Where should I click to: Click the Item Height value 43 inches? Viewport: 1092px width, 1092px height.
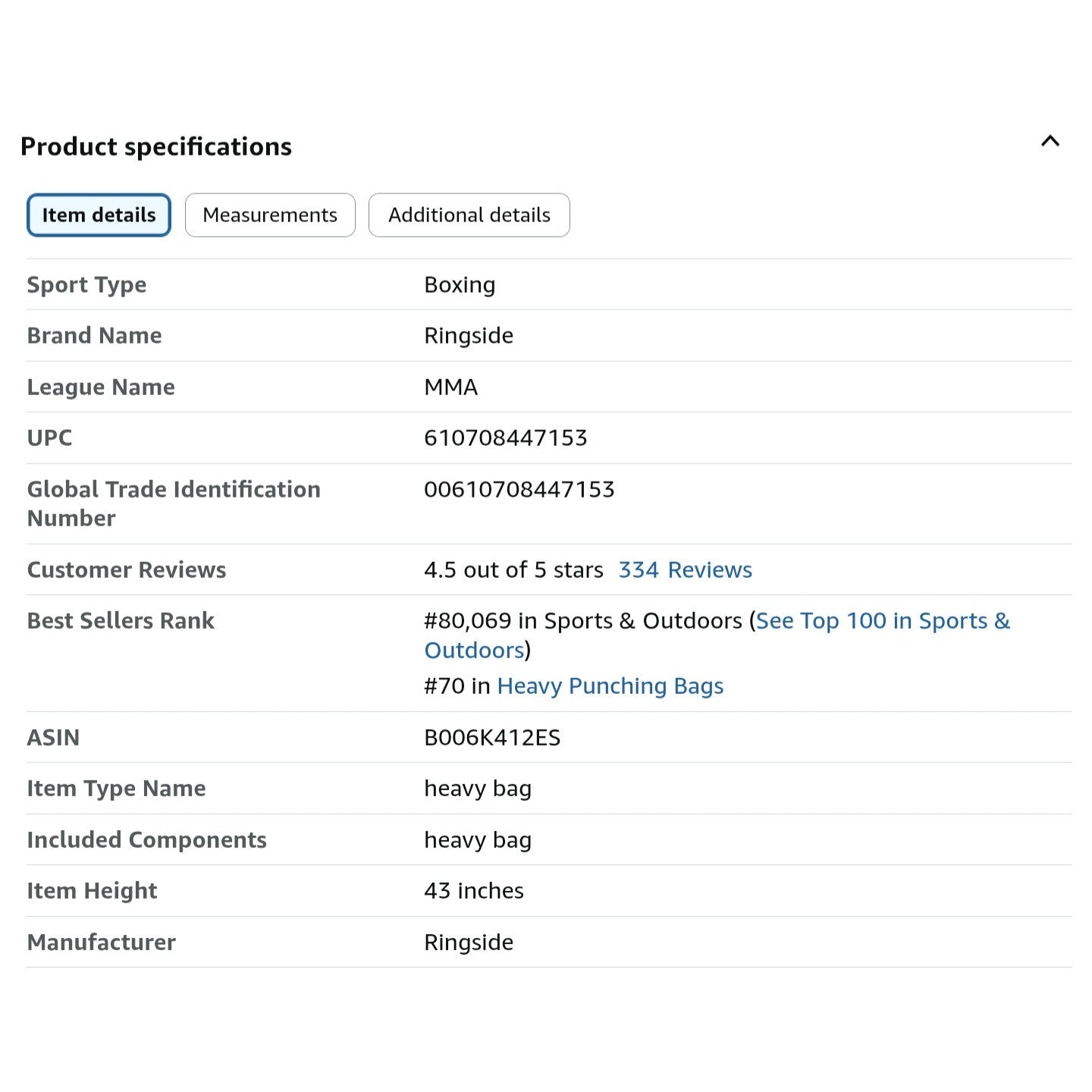point(473,891)
